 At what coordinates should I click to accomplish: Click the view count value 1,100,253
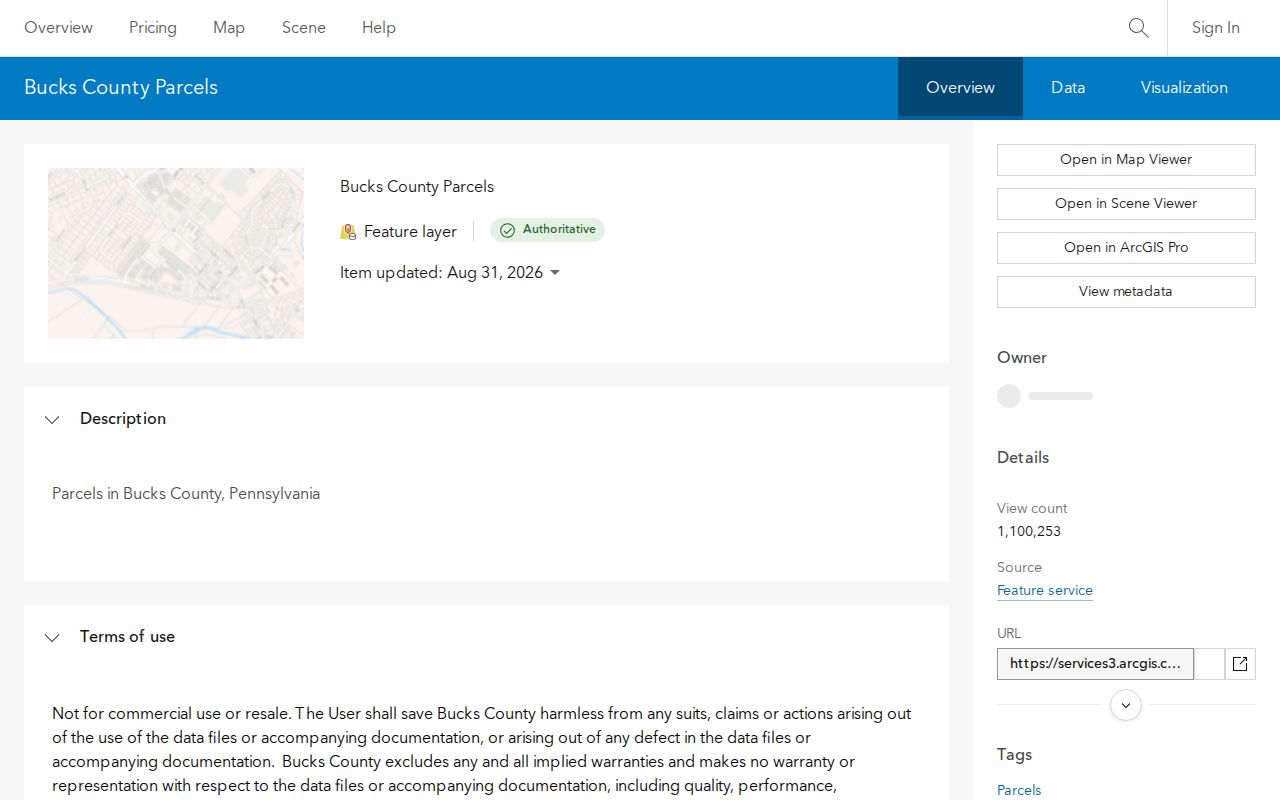(1029, 531)
